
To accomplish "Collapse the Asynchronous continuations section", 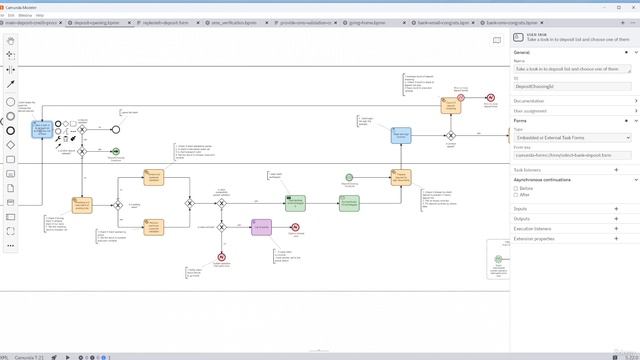I will [x=636, y=180].
